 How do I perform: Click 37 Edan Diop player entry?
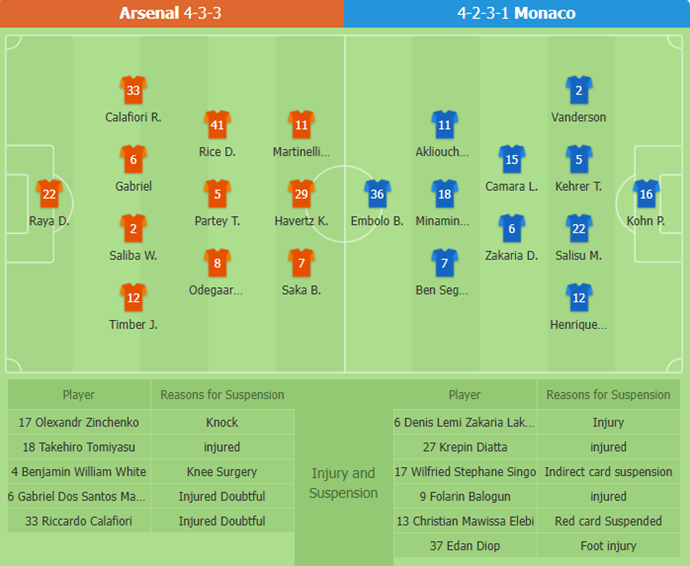tap(465, 545)
